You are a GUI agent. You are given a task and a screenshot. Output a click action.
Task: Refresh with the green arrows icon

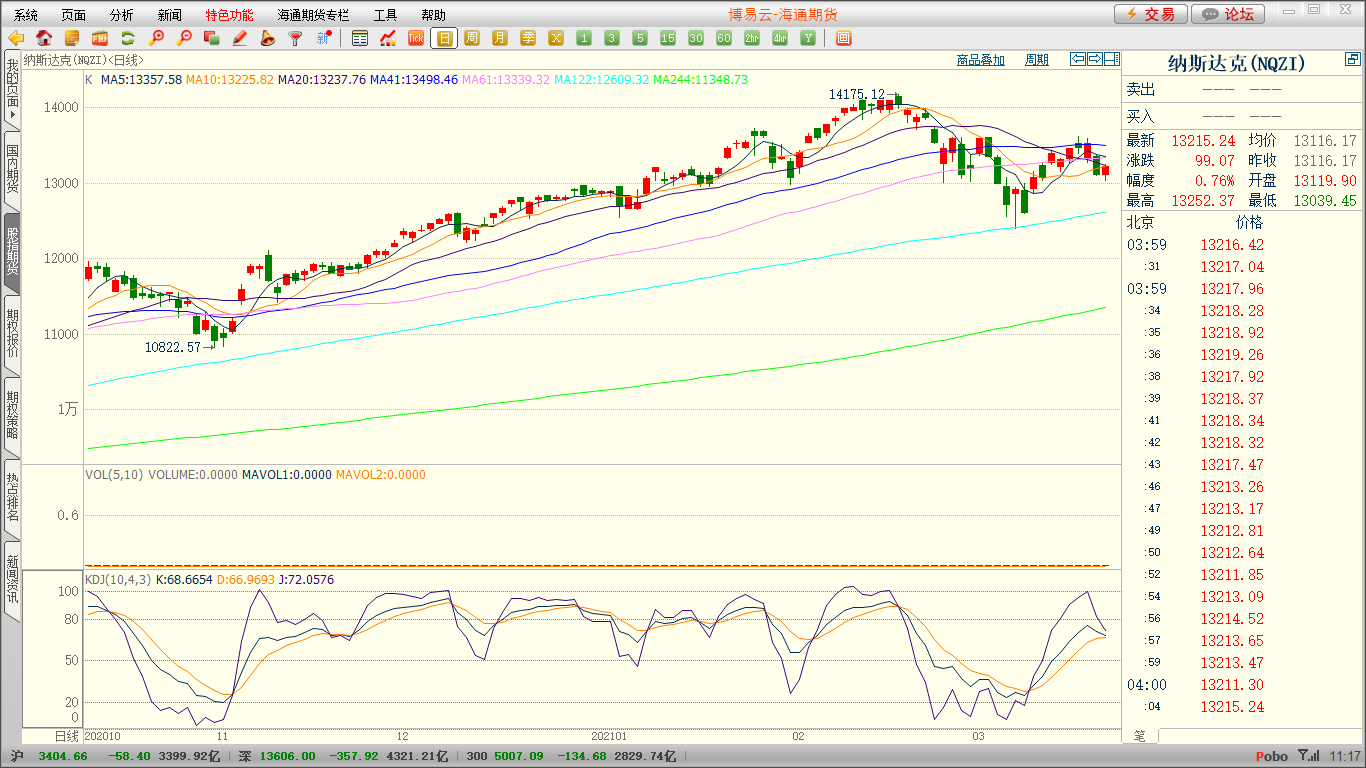click(x=128, y=38)
